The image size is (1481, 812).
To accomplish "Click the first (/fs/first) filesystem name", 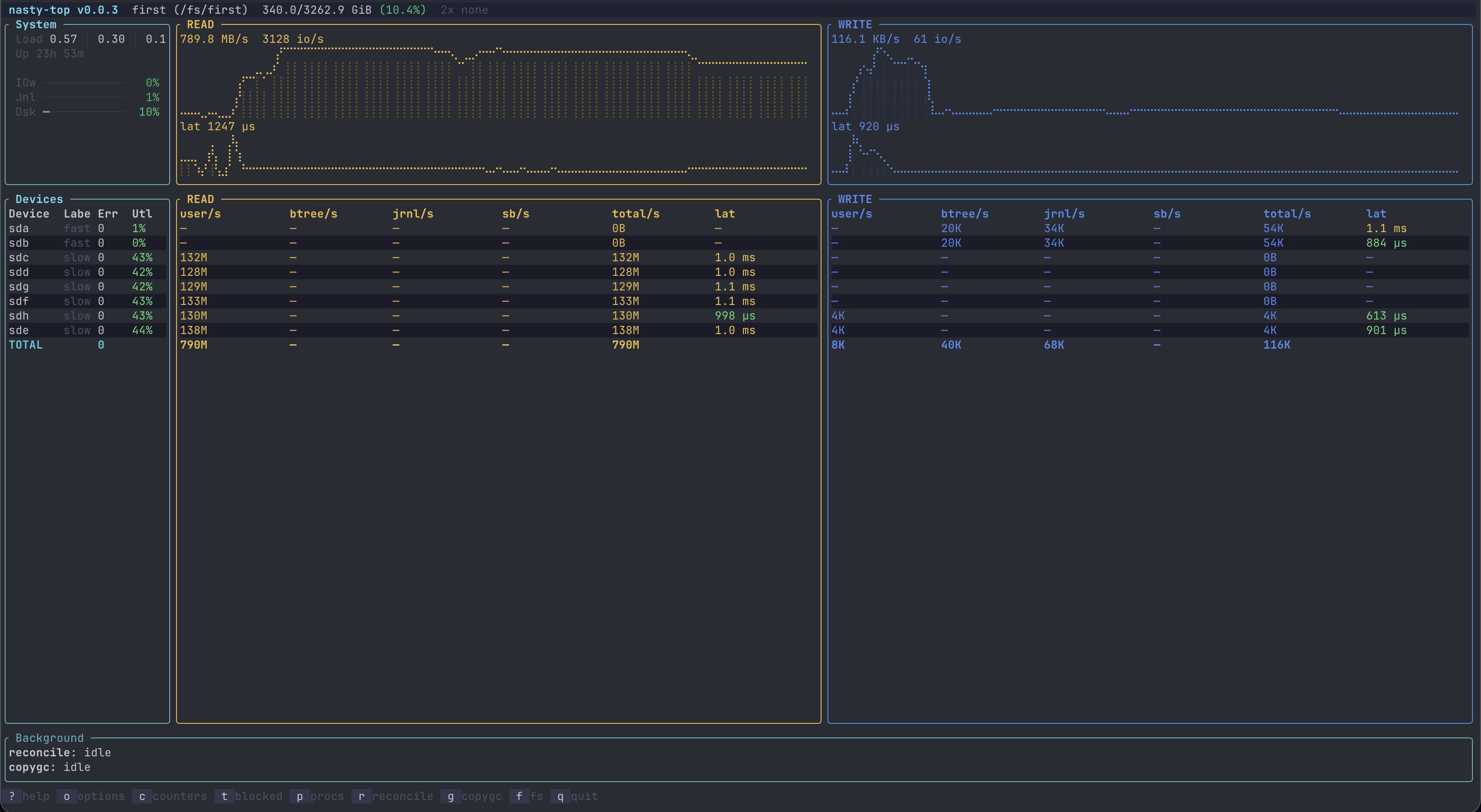I will pyautogui.click(x=190, y=10).
